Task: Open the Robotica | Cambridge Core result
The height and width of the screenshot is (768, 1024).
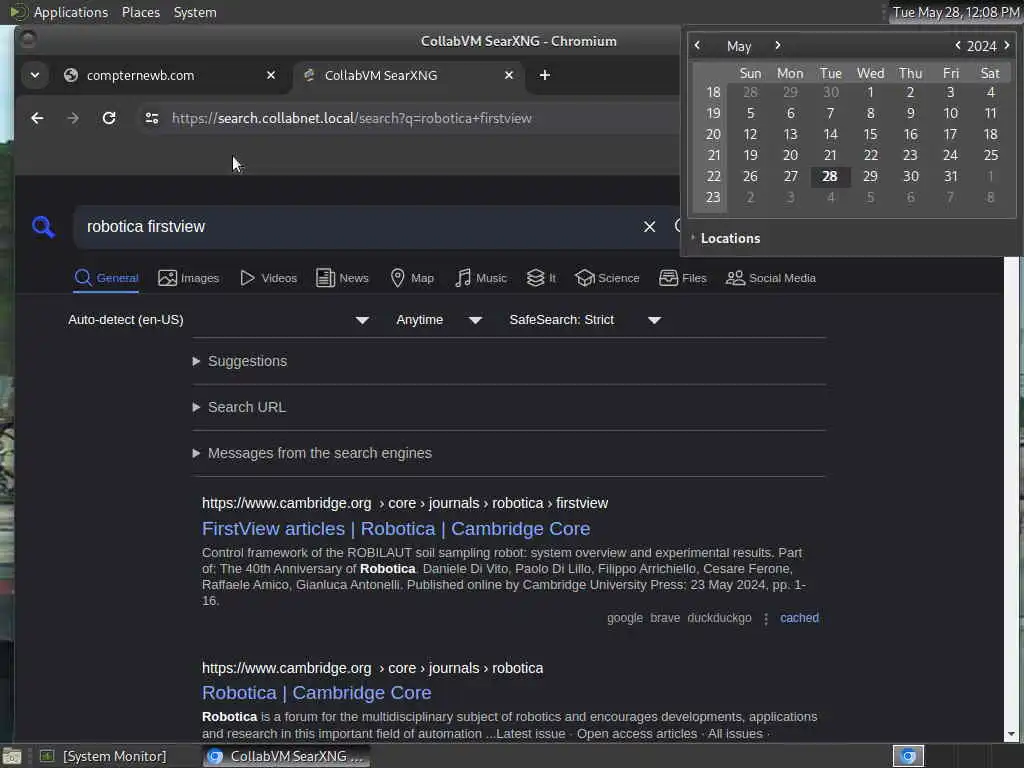Action: (x=317, y=693)
